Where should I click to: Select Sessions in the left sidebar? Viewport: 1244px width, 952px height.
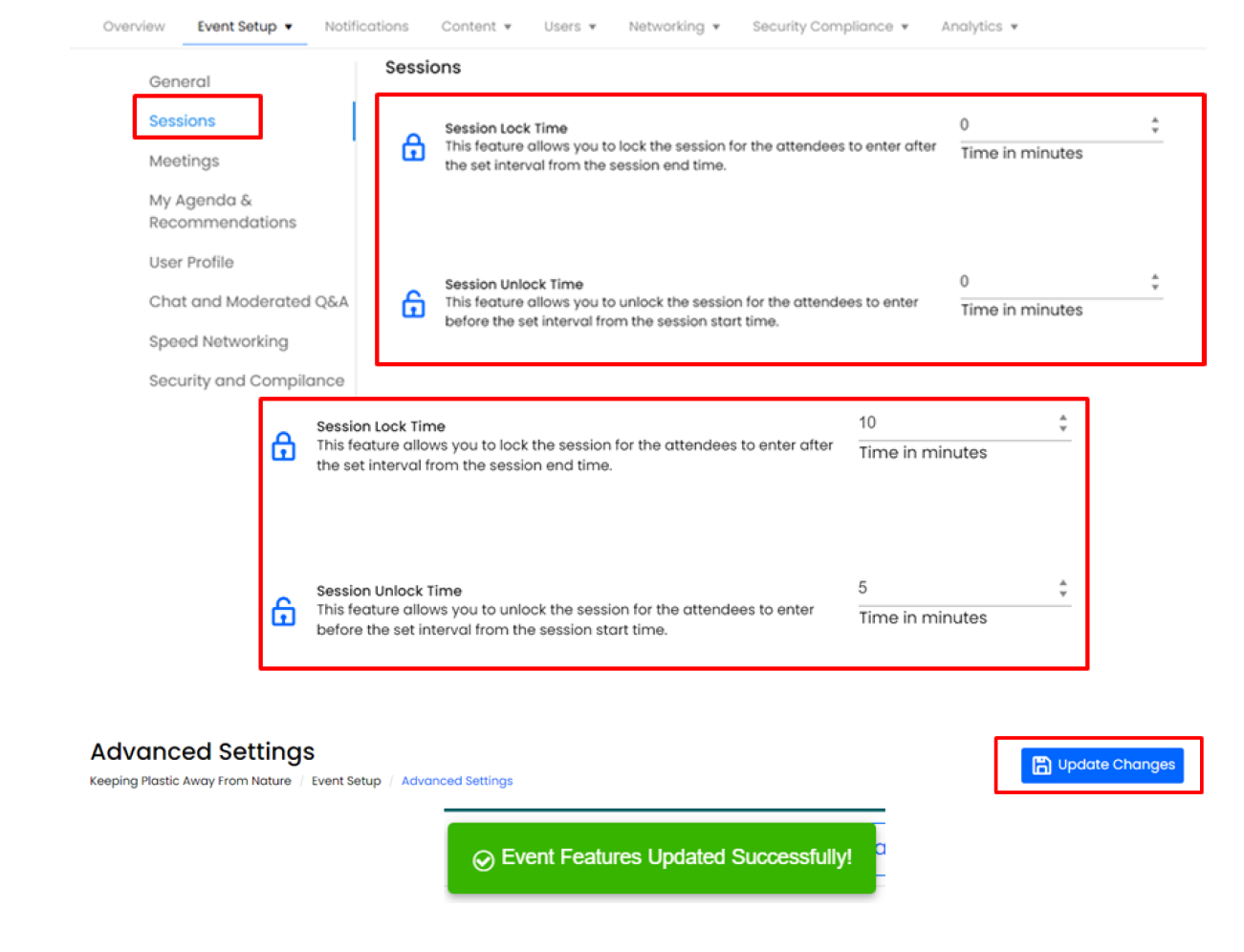click(183, 121)
